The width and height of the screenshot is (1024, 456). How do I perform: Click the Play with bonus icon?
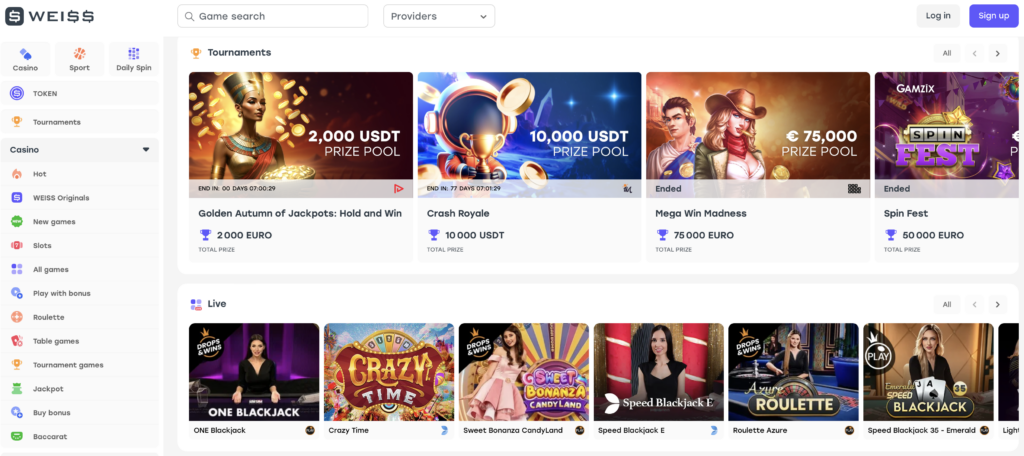[x=17, y=293]
